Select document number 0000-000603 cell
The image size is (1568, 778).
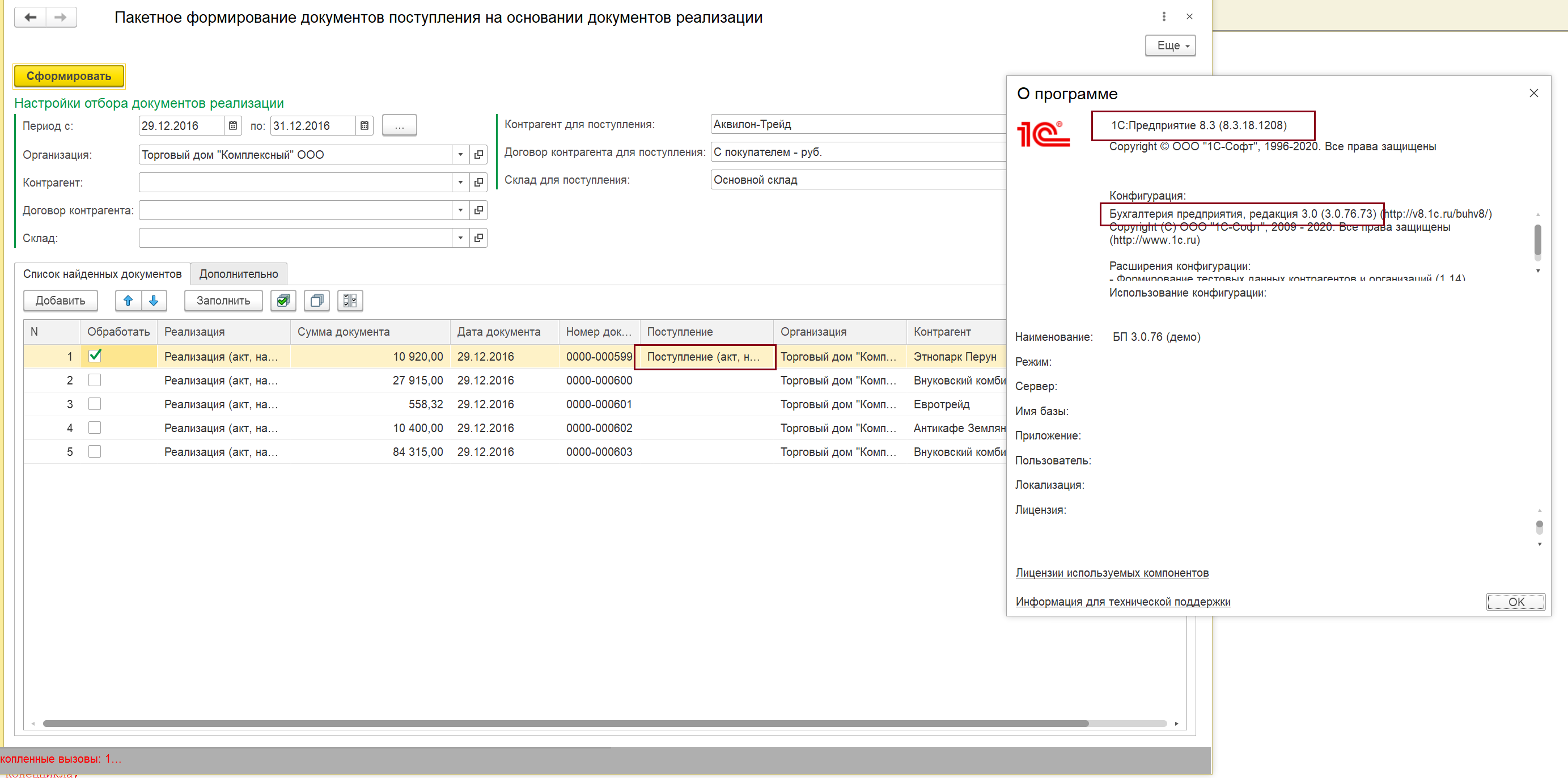click(599, 452)
